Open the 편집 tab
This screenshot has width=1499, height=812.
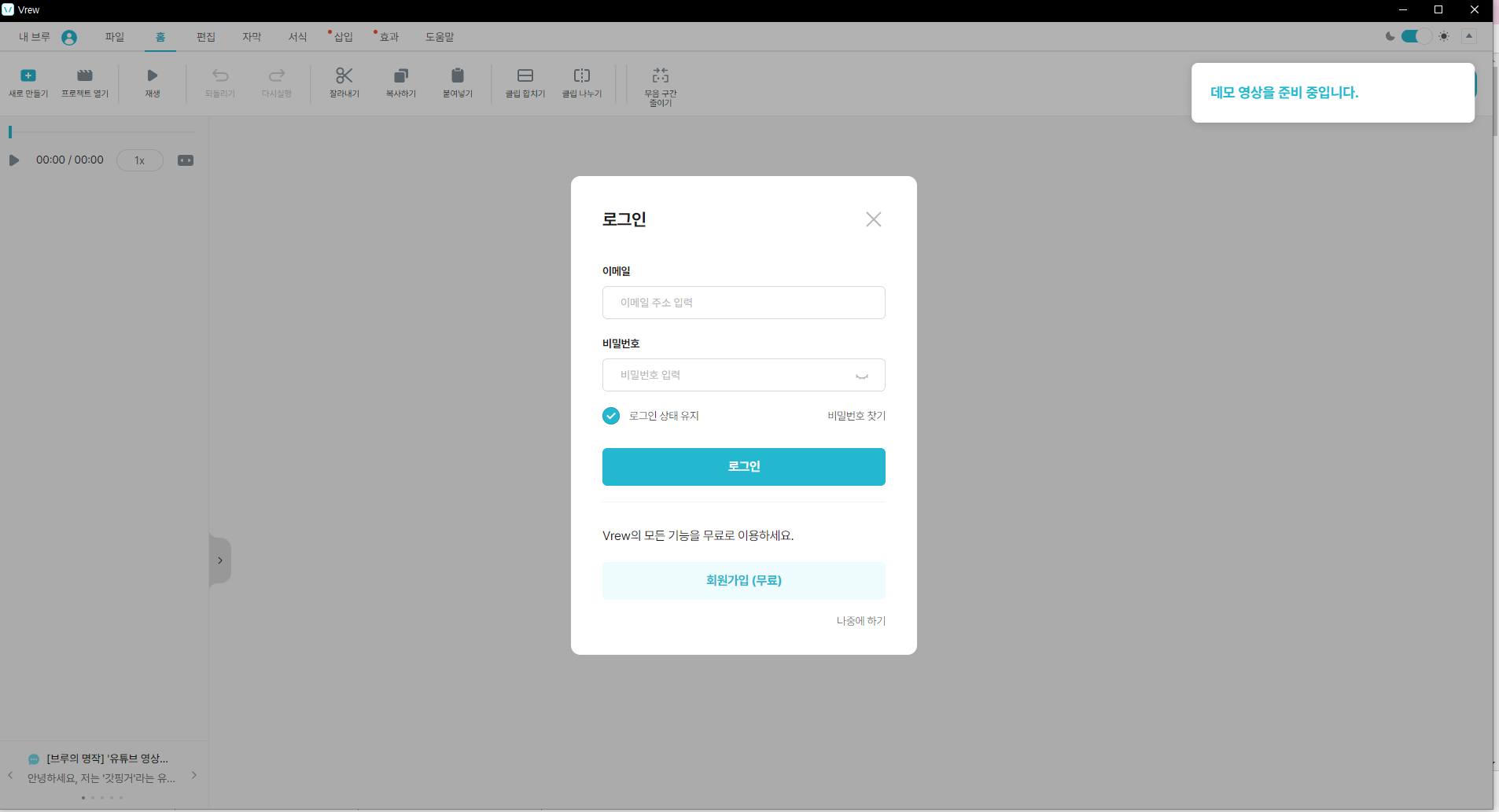coord(206,37)
